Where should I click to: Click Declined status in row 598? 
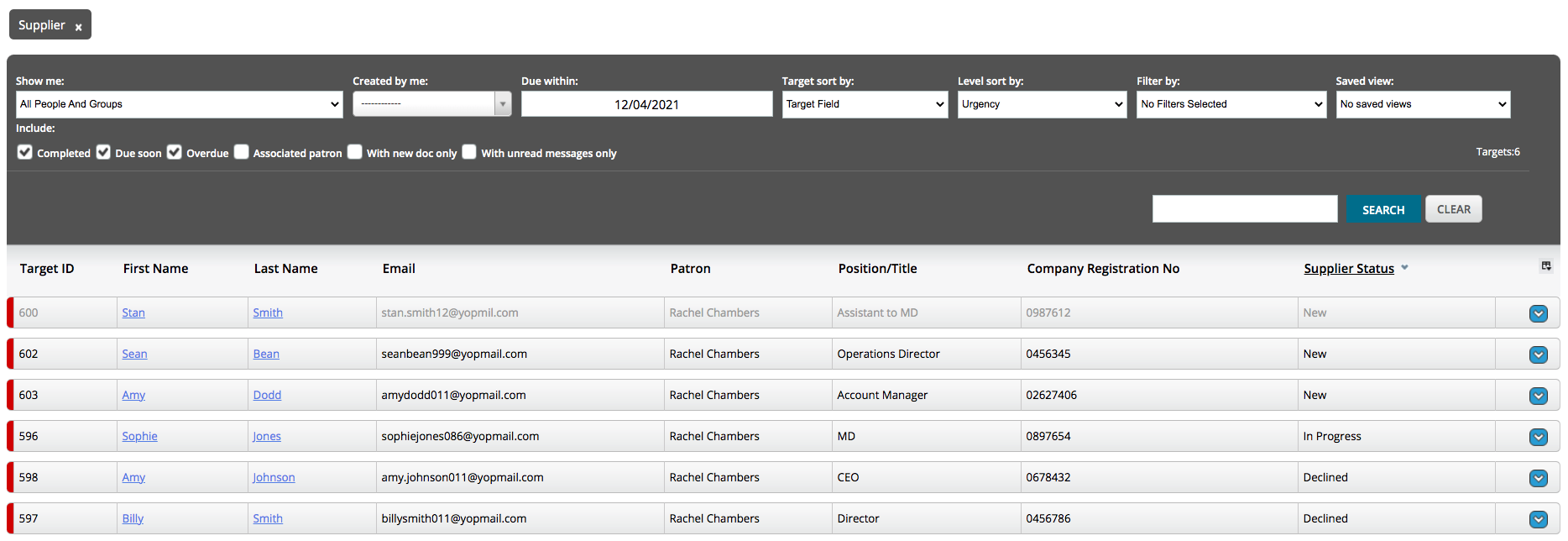(x=1325, y=477)
